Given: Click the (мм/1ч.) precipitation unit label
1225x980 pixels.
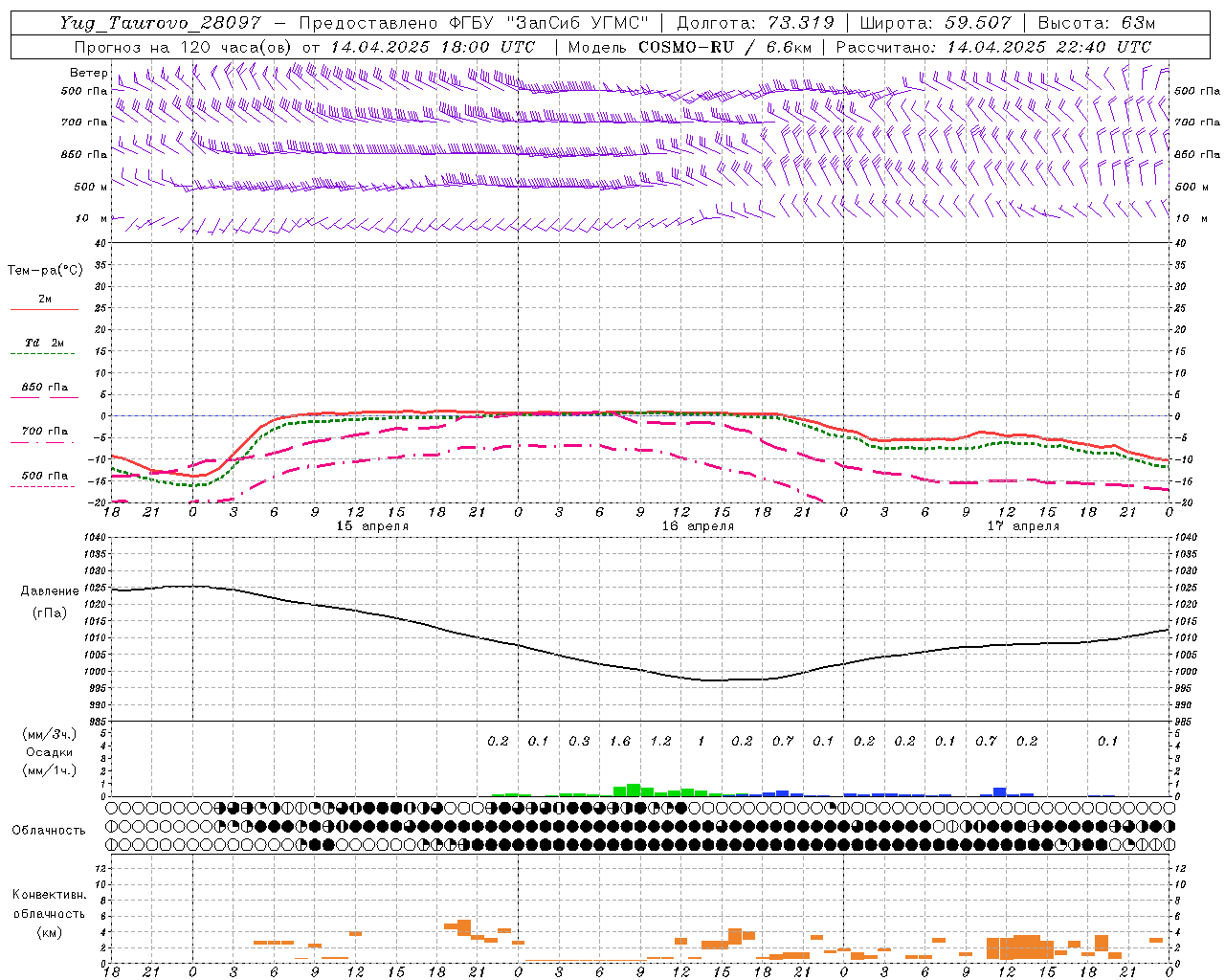Looking at the screenshot, I should pos(49,770).
